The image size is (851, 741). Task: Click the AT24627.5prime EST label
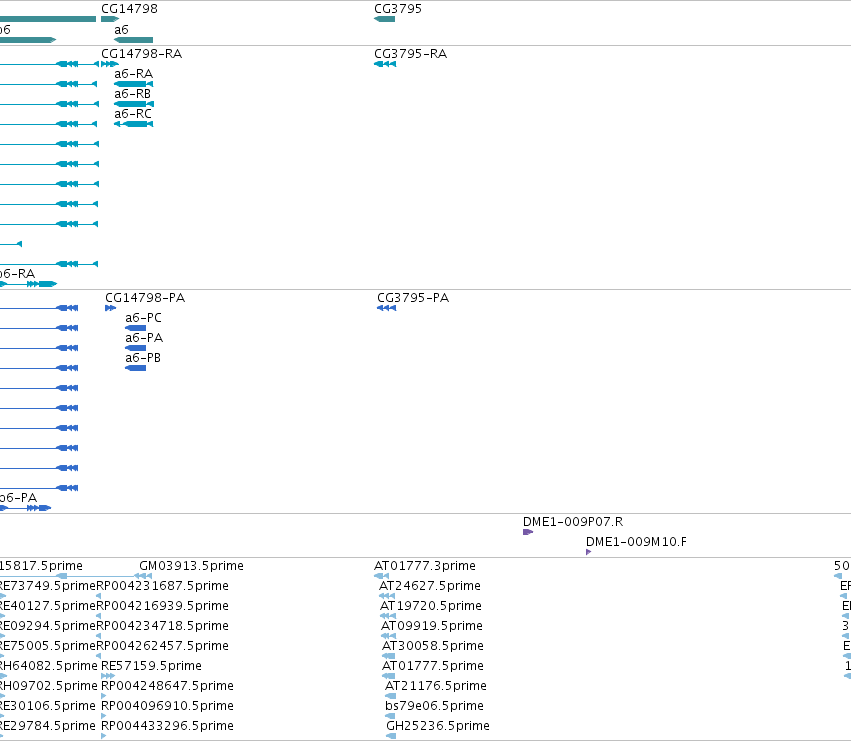(430, 586)
